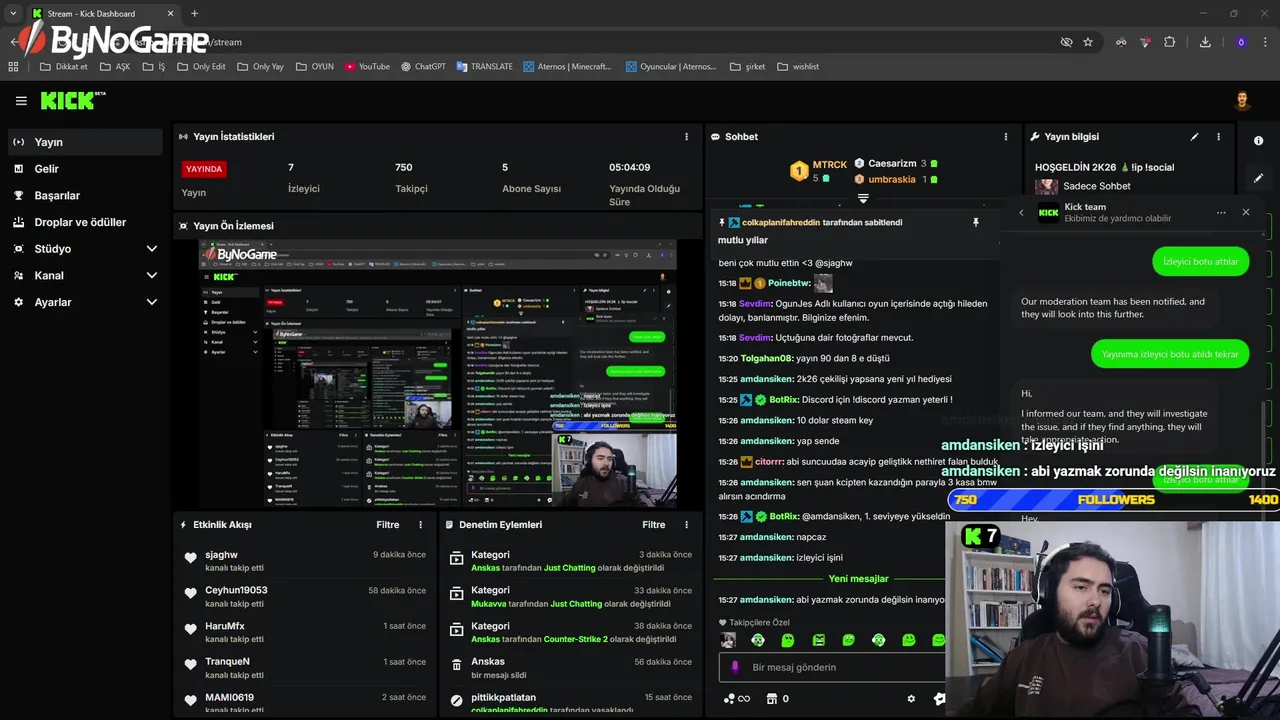
Task: Toggle the tracking protection eye icon
Action: [1066, 42]
